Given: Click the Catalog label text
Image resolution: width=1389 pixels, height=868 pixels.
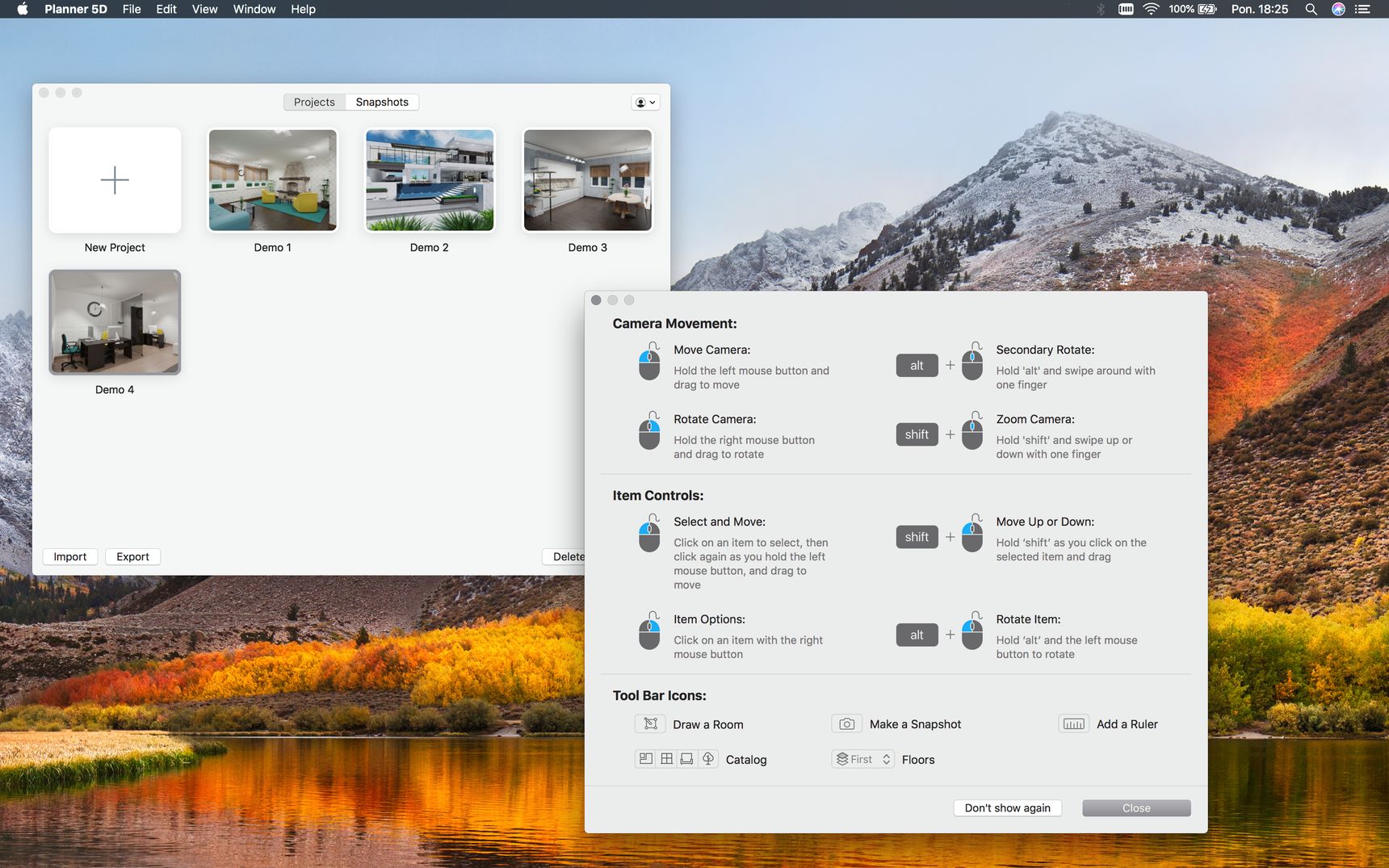Looking at the screenshot, I should (x=746, y=759).
